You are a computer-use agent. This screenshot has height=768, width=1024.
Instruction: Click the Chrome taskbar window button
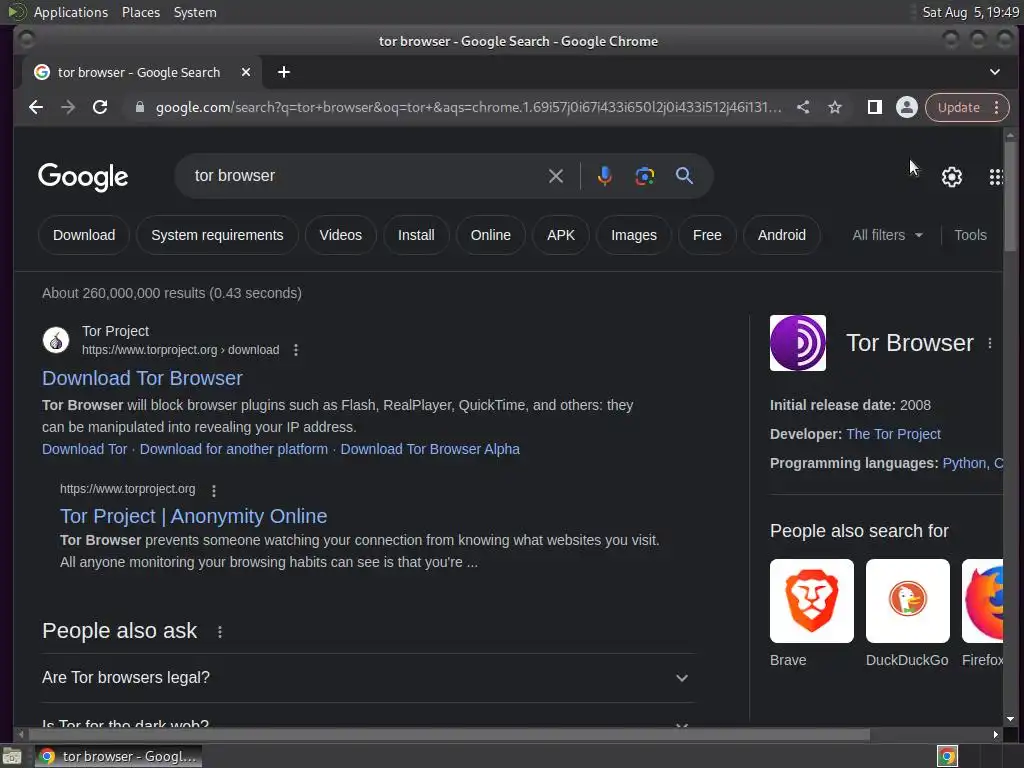(119, 756)
